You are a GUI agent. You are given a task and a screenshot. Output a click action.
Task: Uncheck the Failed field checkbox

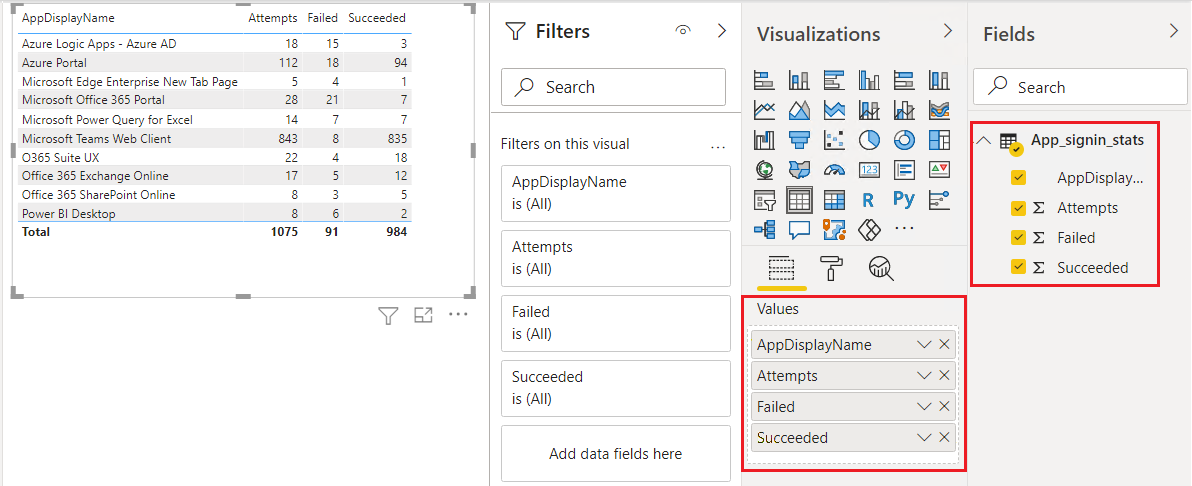point(1019,237)
